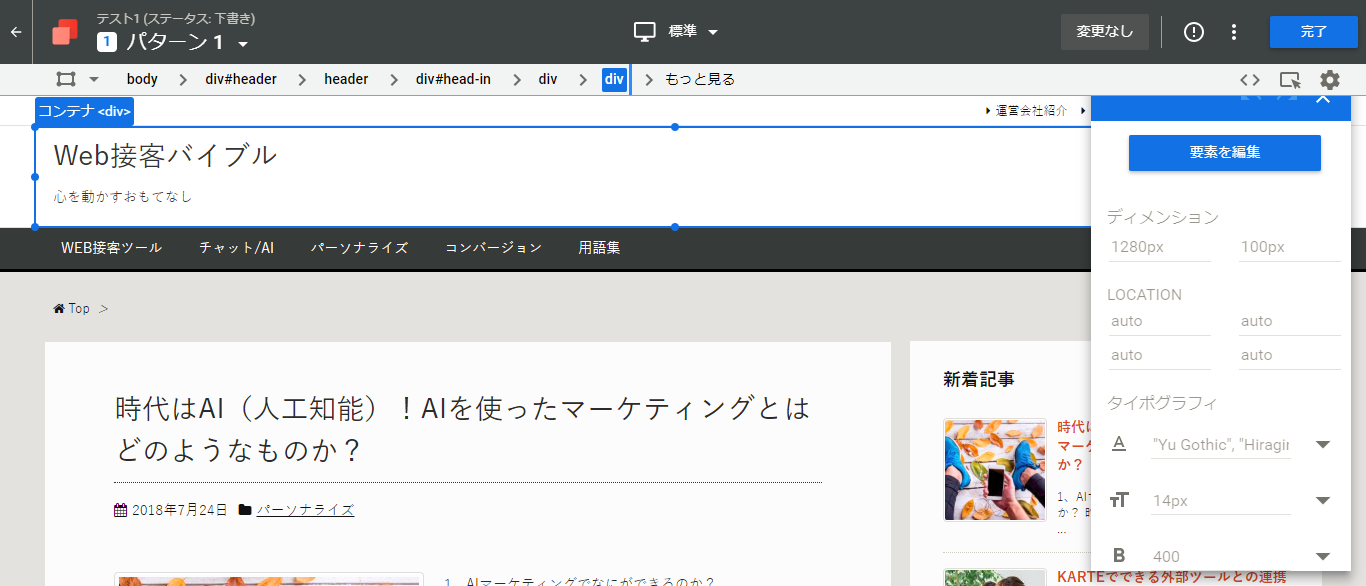Click the home icon beside Top
1366x586 pixels.
59,308
